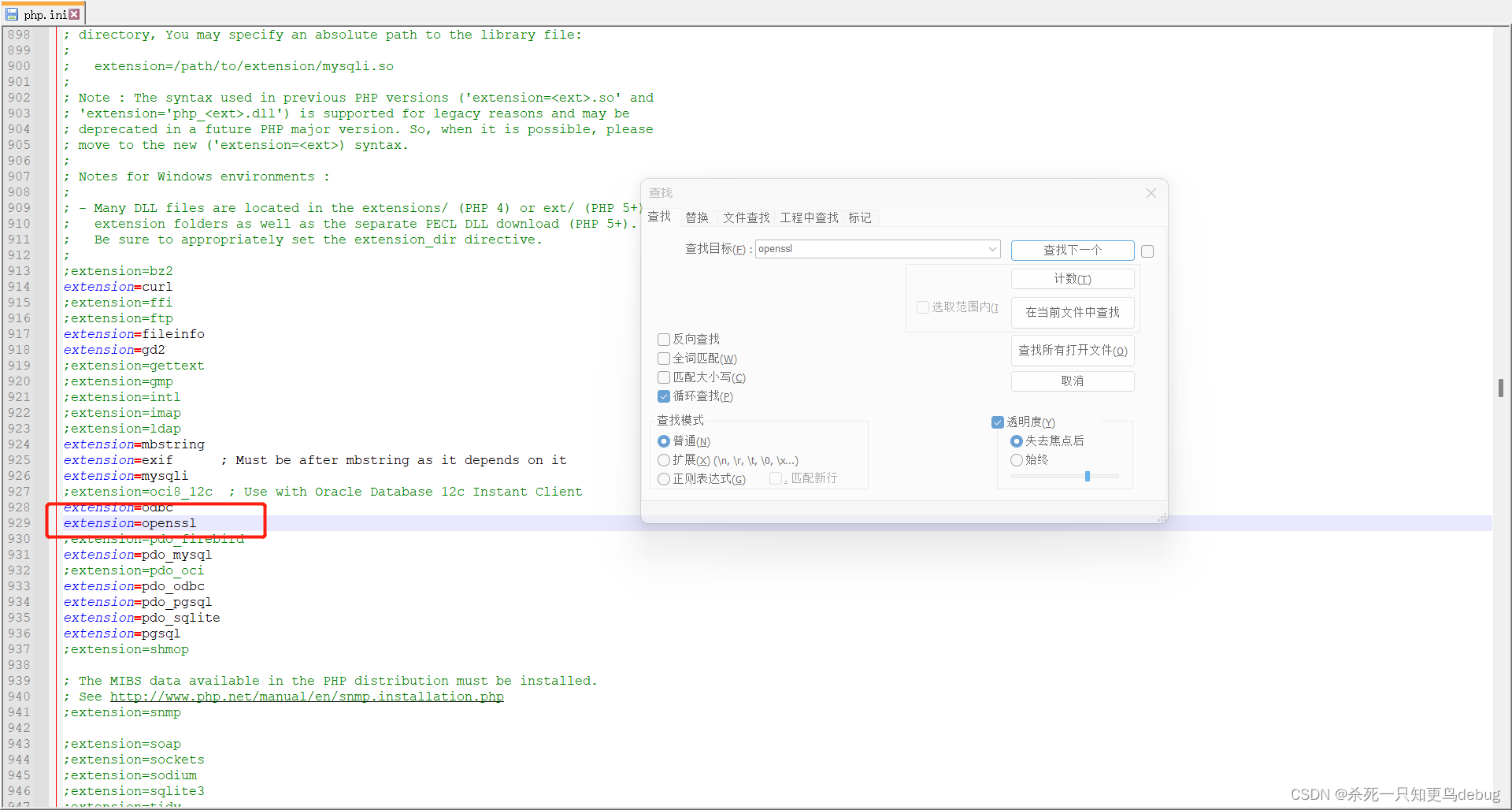1512x810 pixels.
Task: Click the 查找下一个 find next button
Action: click(x=1072, y=250)
